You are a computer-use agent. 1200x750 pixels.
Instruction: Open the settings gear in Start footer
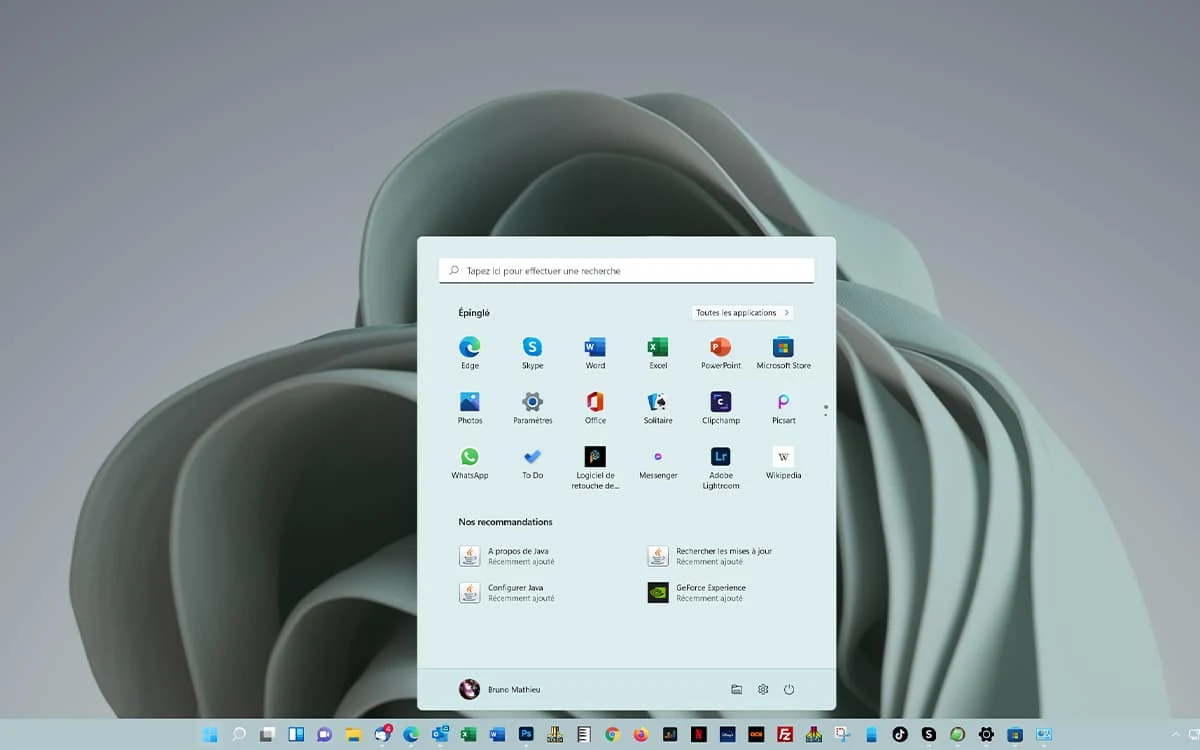coord(763,689)
